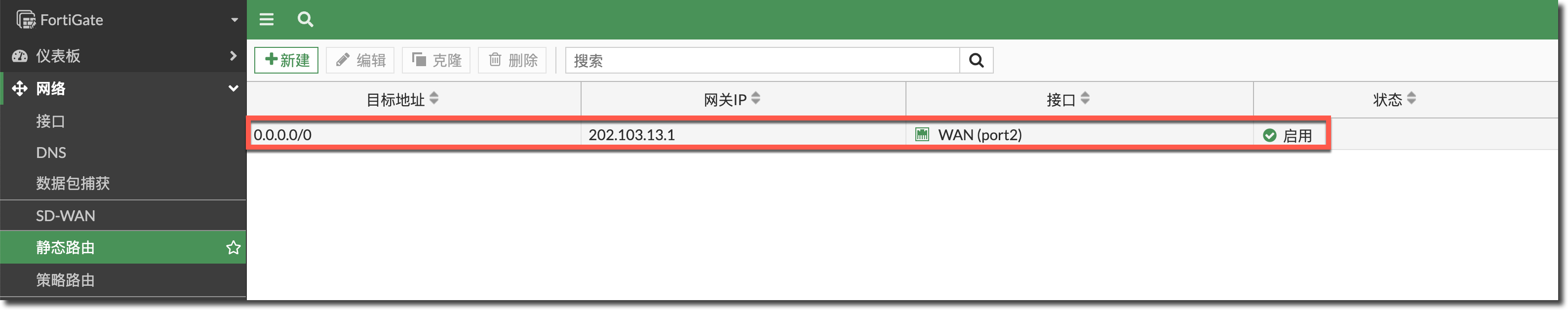The width and height of the screenshot is (1568, 310).
Task: Expand the 仪表板 menu chevron
Action: [x=233, y=56]
